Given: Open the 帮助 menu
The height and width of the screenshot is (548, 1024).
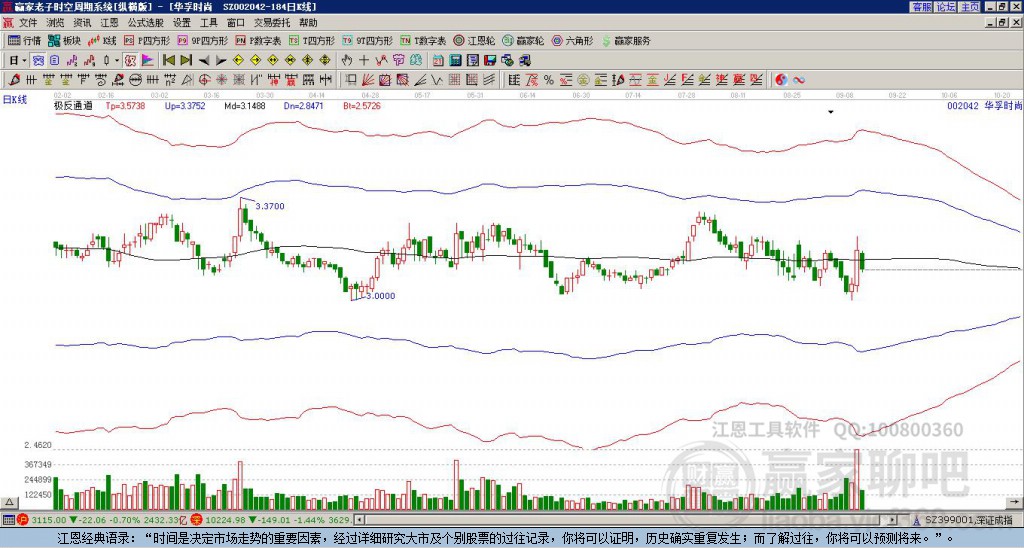Looking at the screenshot, I should 308,23.
